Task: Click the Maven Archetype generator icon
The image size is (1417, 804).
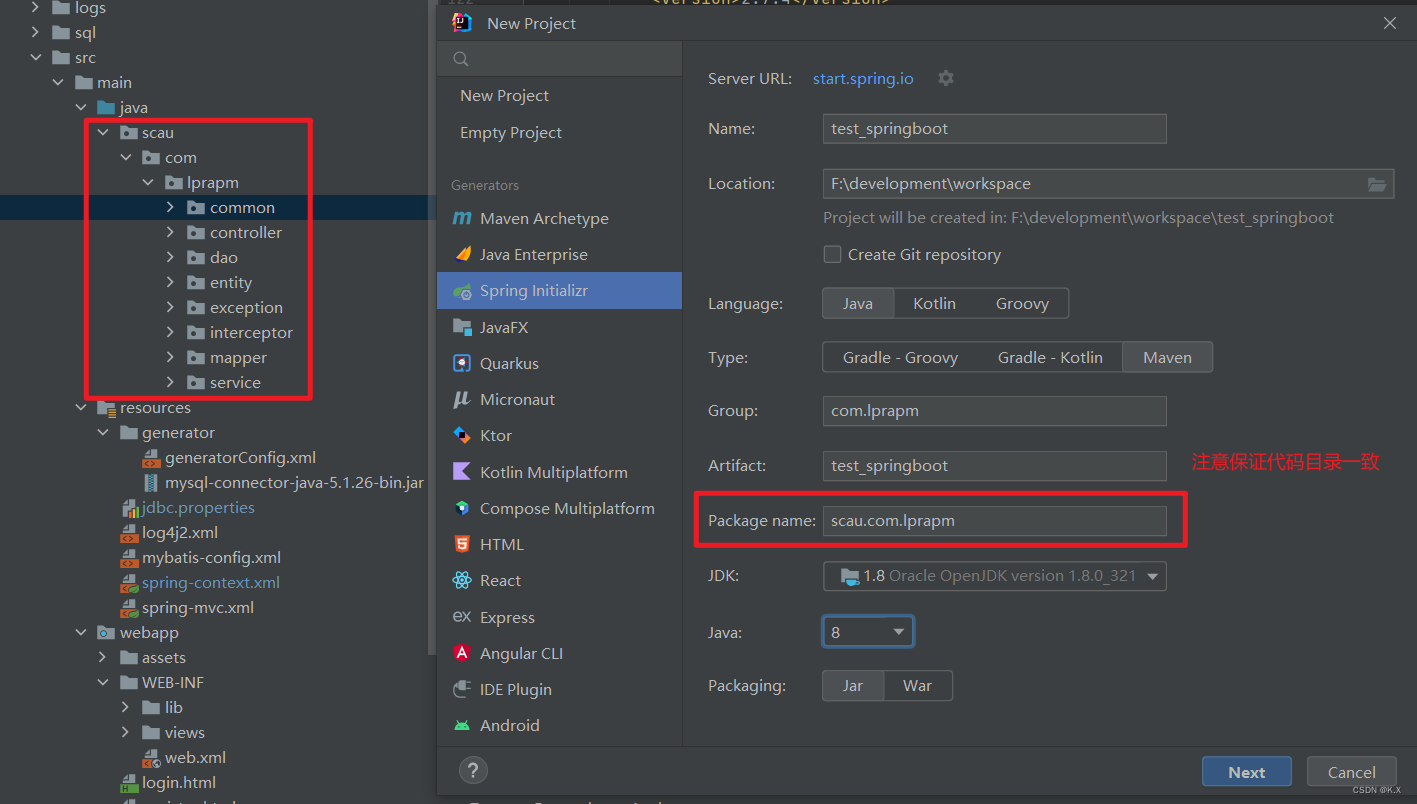Action: [x=462, y=218]
